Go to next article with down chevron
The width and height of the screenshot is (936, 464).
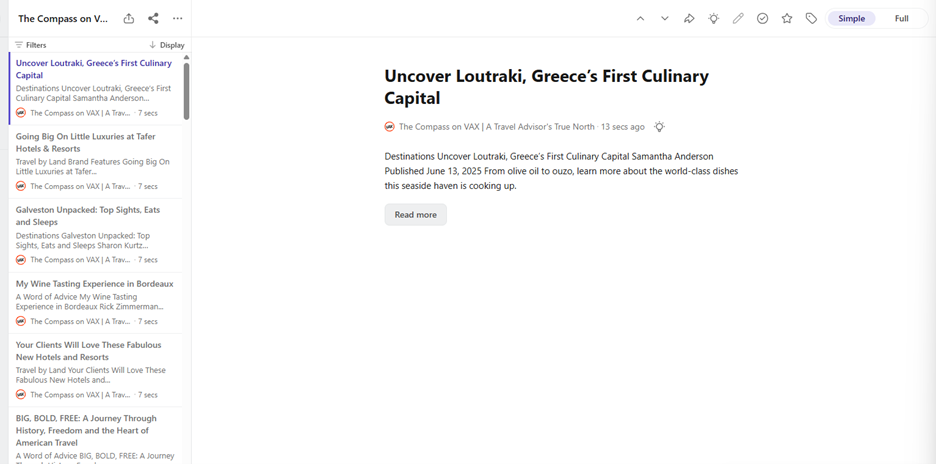click(x=664, y=19)
